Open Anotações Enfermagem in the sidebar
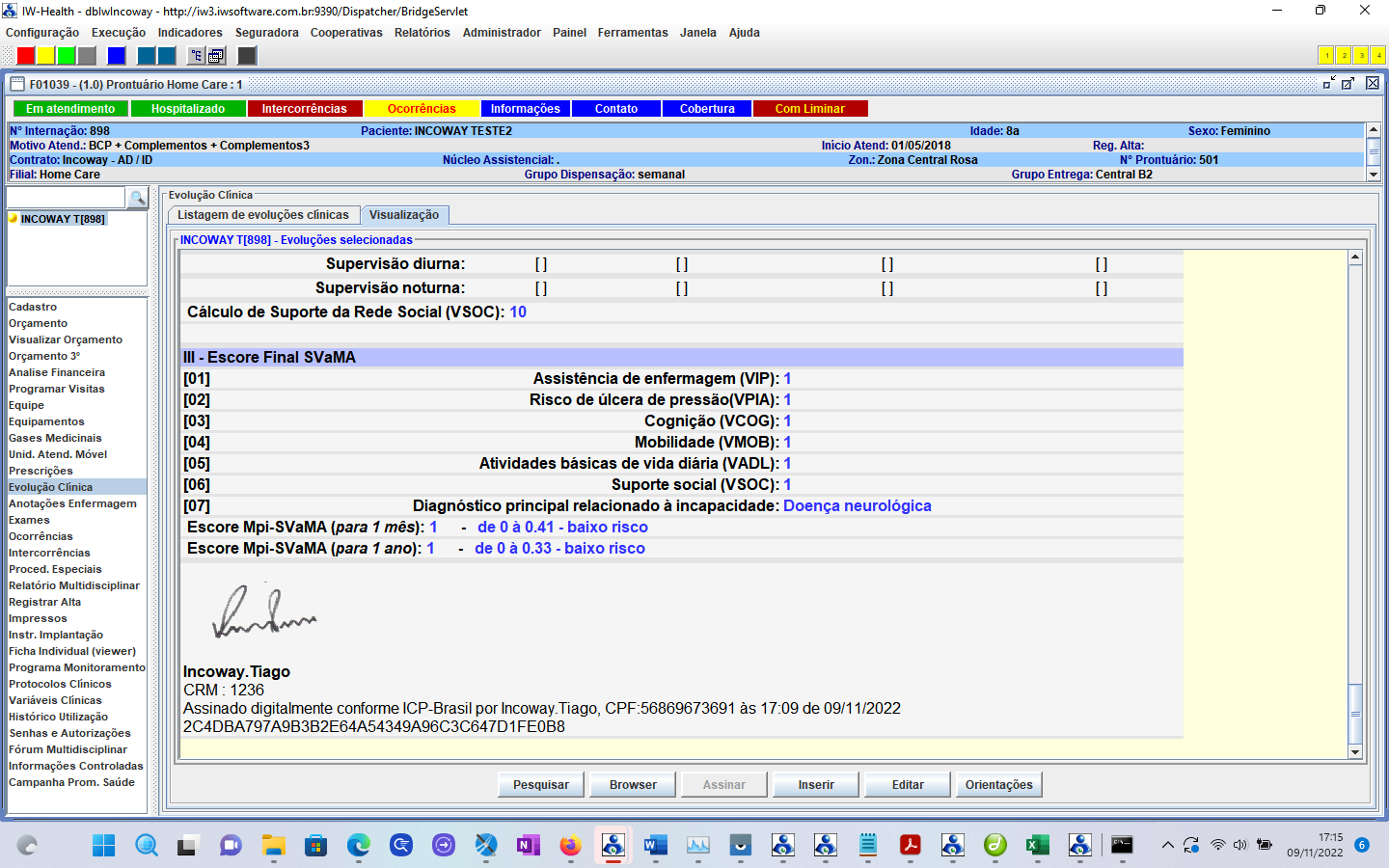This screenshot has height=868, width=1389. point(72,503)
